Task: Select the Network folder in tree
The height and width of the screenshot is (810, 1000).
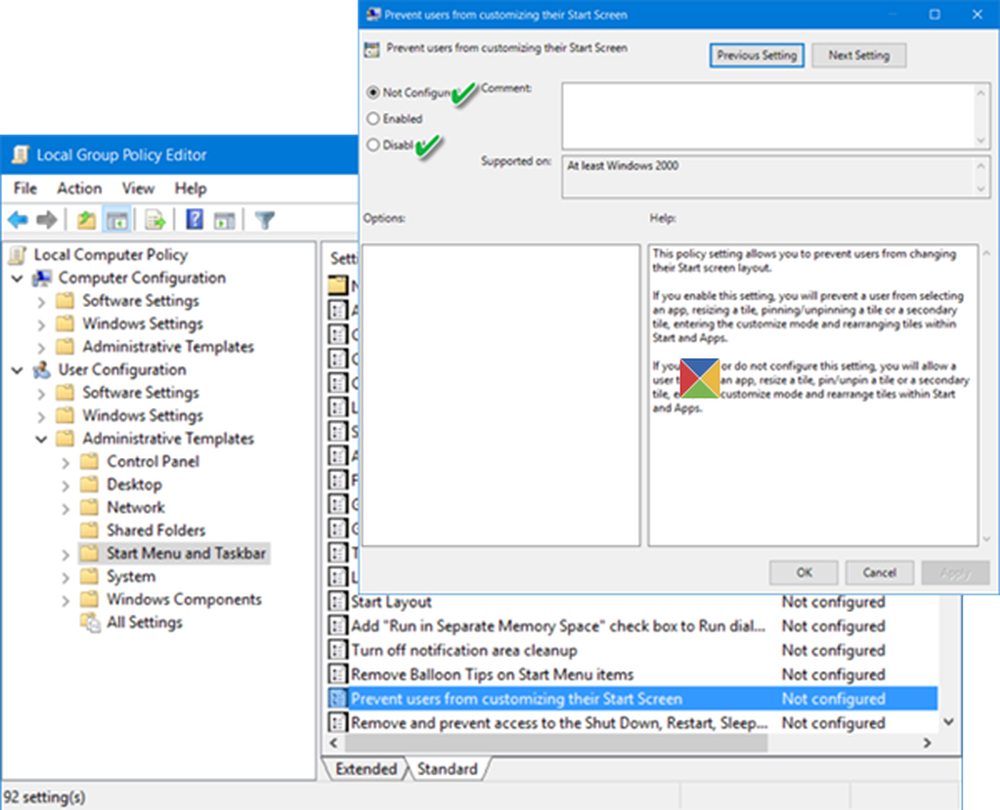Action: click(135, 507)
